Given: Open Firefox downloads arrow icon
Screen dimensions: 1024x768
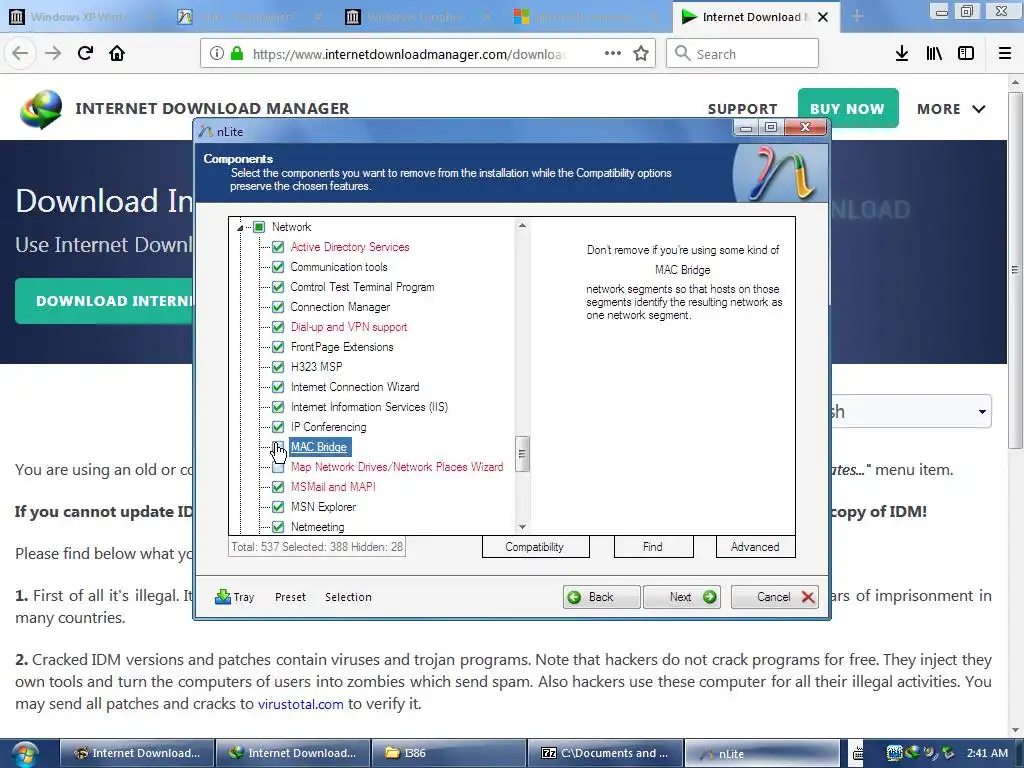Looking at the screenshot, I should 902,54.
